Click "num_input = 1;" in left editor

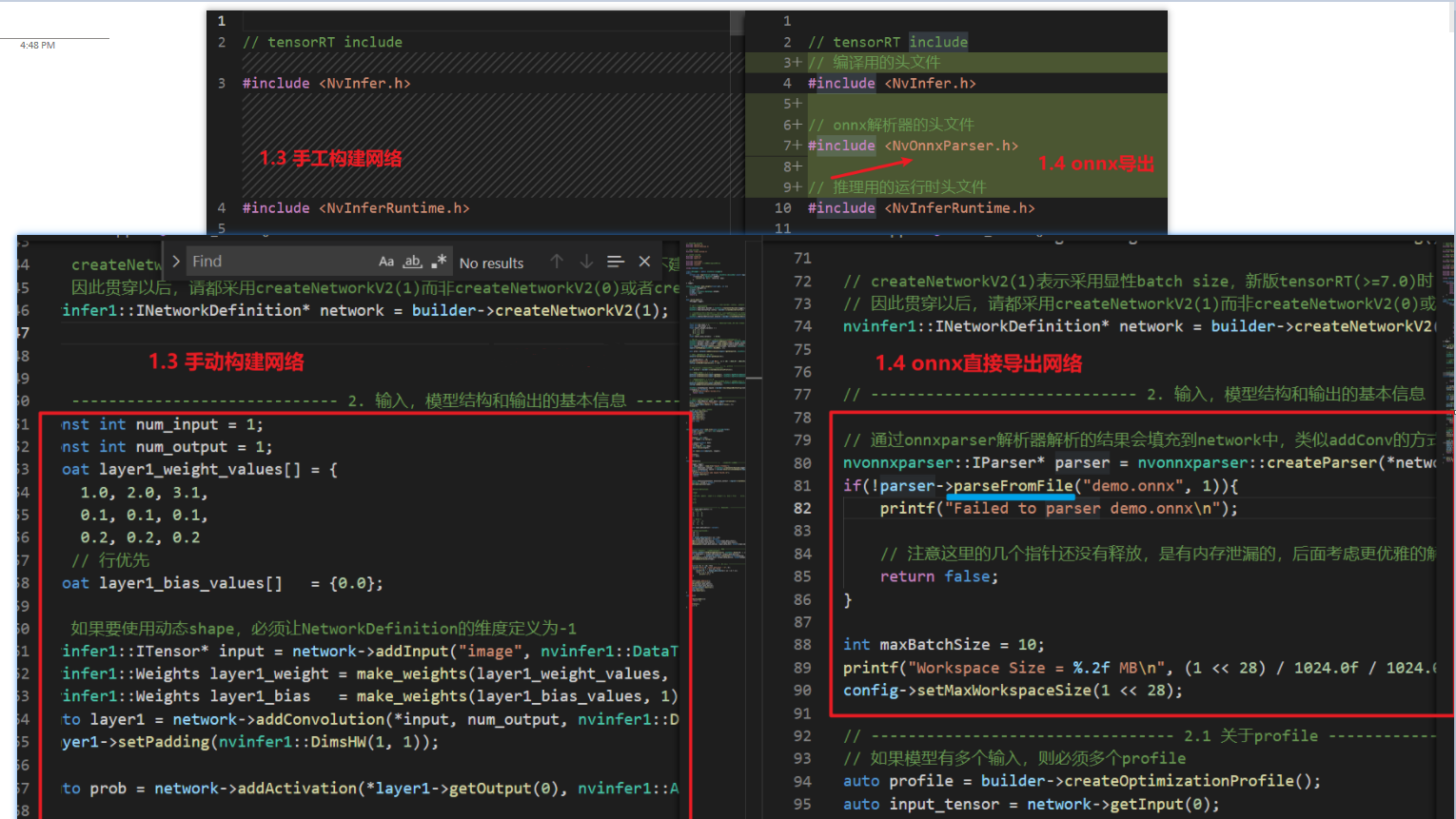pyautogui.click(x=199, y=425)
